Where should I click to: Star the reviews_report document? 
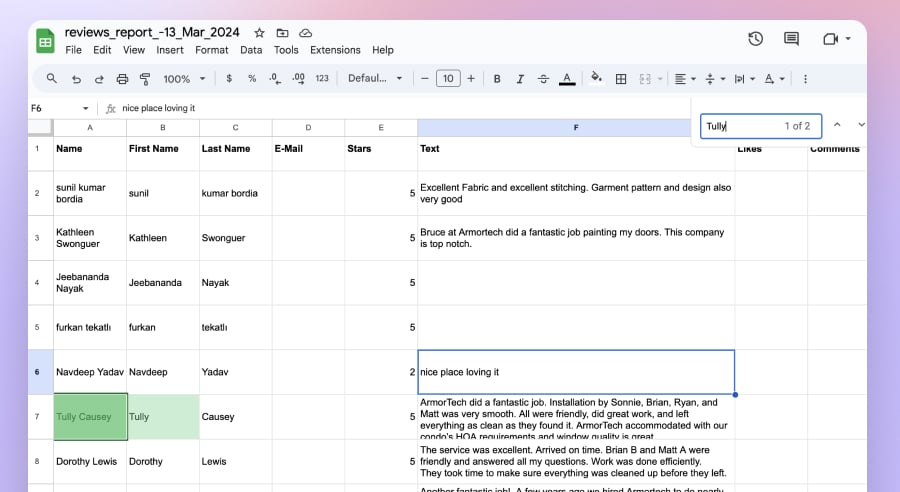coord(260,33)
